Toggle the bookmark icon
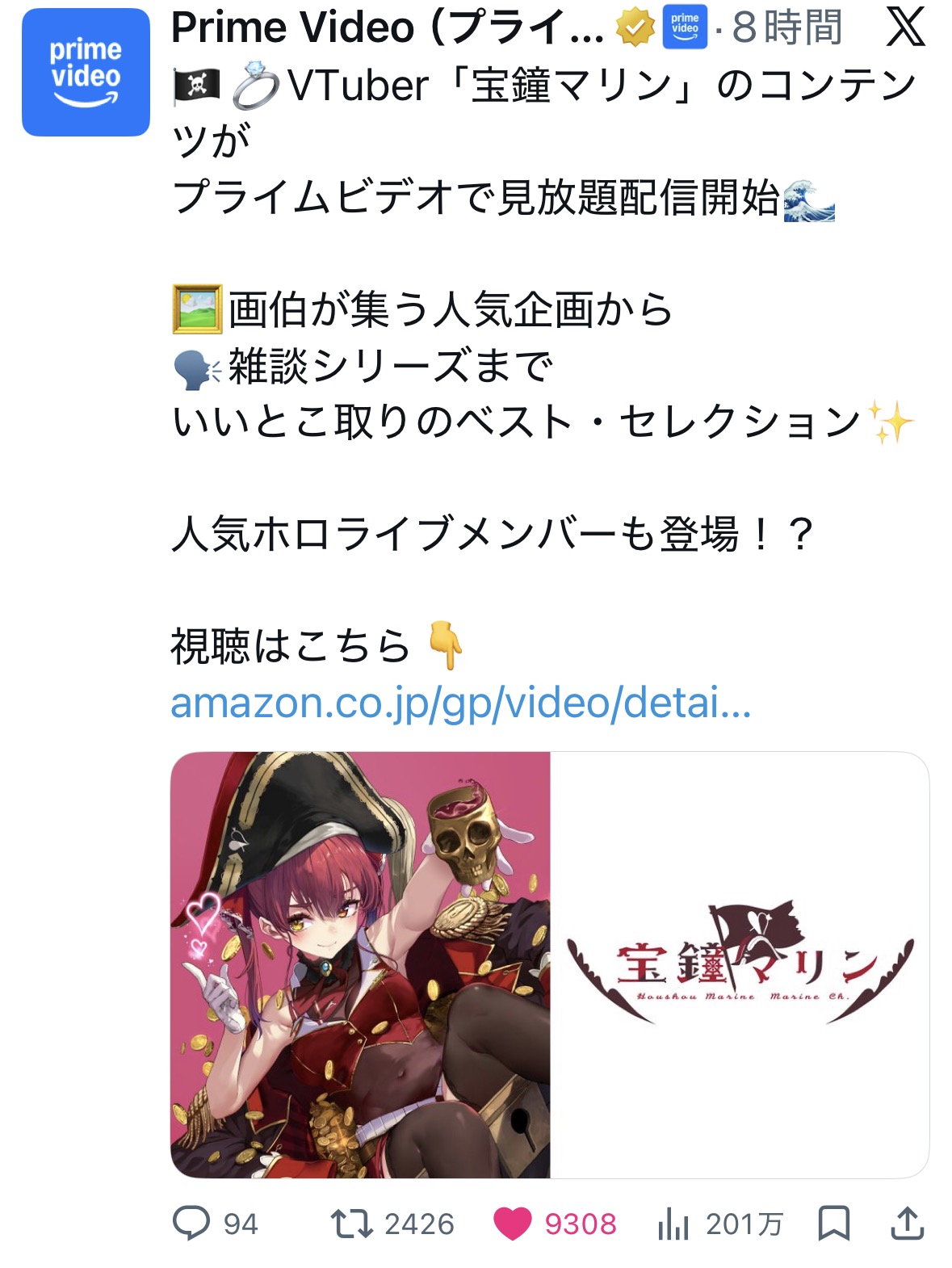 [x=834, y=1224]
